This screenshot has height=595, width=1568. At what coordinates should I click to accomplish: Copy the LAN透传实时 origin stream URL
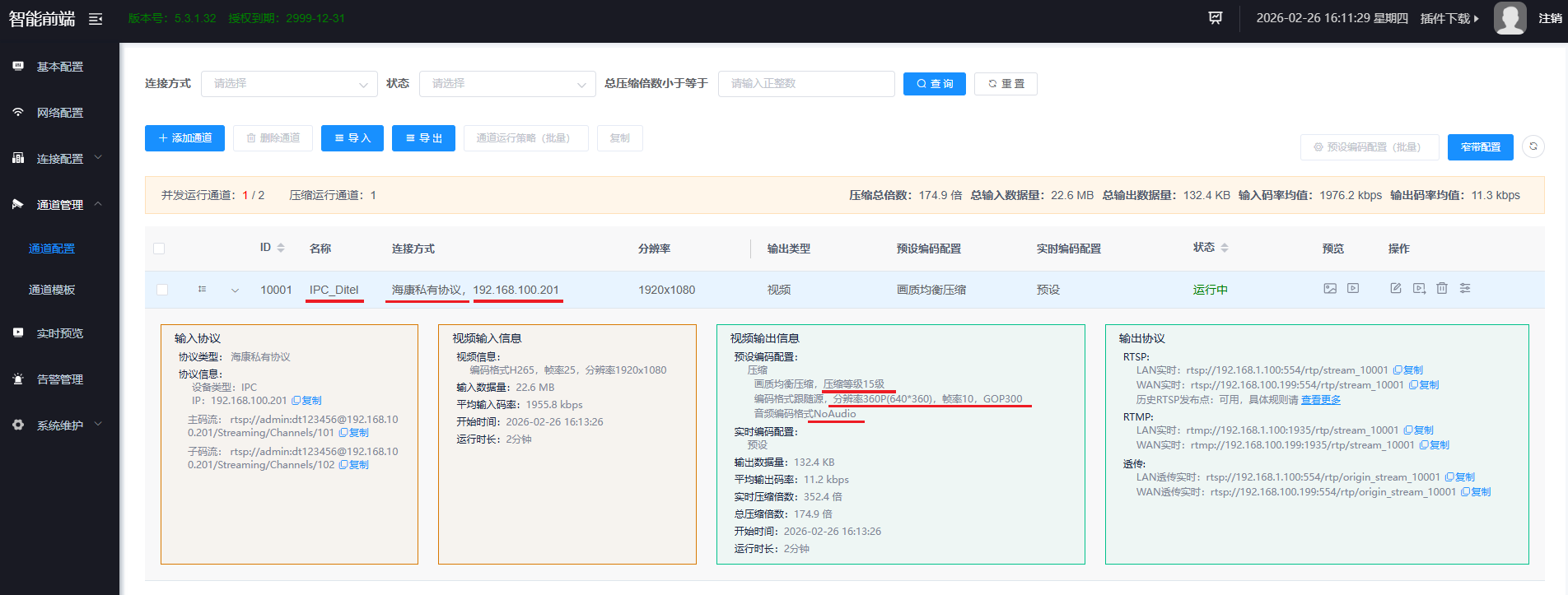tap(1460, 477)
